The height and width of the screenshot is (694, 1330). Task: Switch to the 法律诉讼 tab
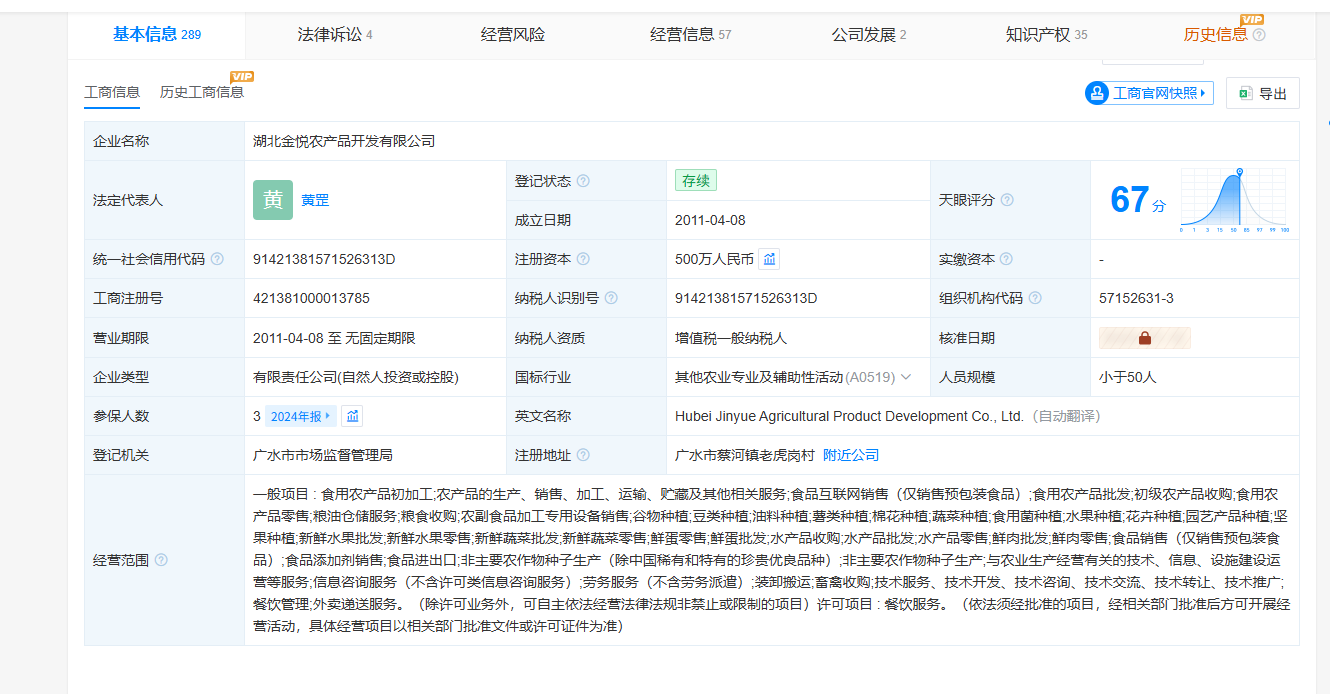[334, 35]
